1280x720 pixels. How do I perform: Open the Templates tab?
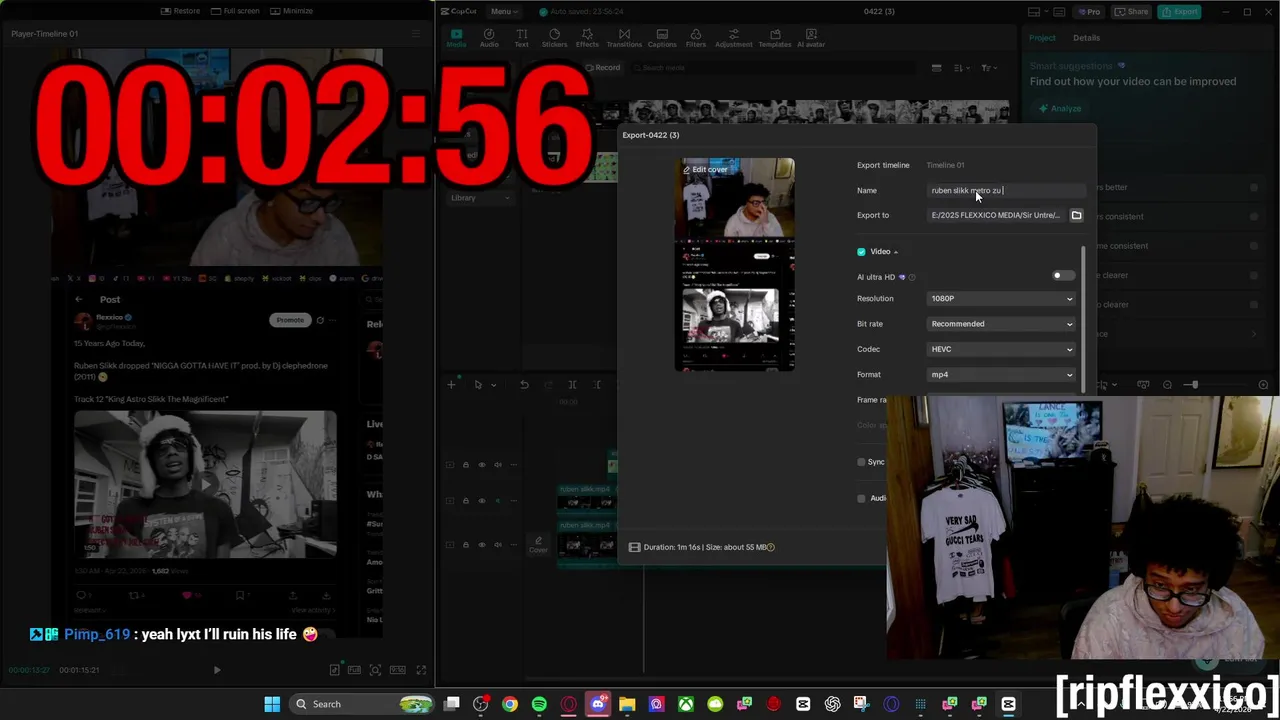click(775, 38)
